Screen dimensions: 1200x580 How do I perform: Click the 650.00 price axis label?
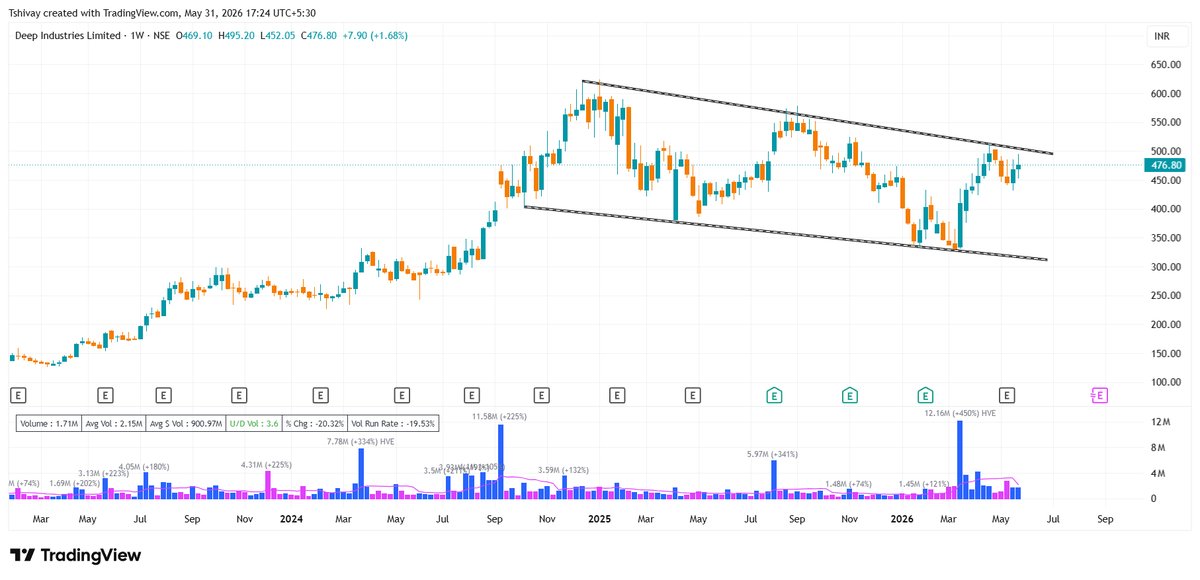(1166, 65)
